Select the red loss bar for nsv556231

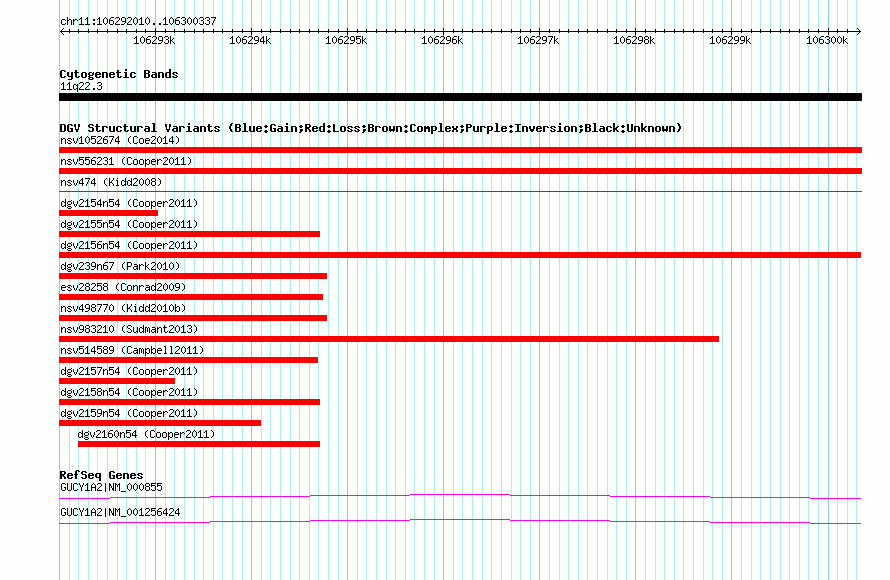[x=460, y=171]
